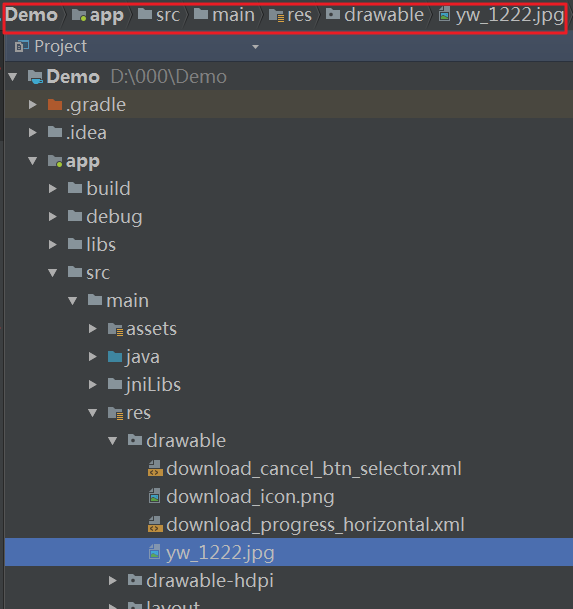Click the download_cancel_btn_selector.xml file icon
The image size is (573, 609).
[x=155, y=468]
